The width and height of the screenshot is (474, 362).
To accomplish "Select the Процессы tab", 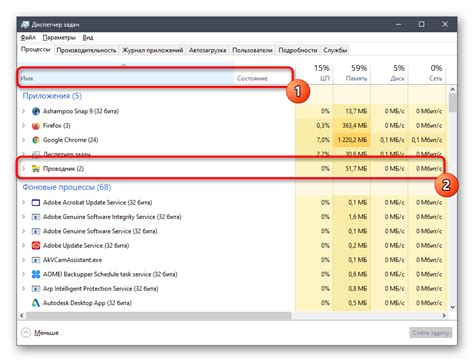I will pyautogui.click(x=36, y=49).
